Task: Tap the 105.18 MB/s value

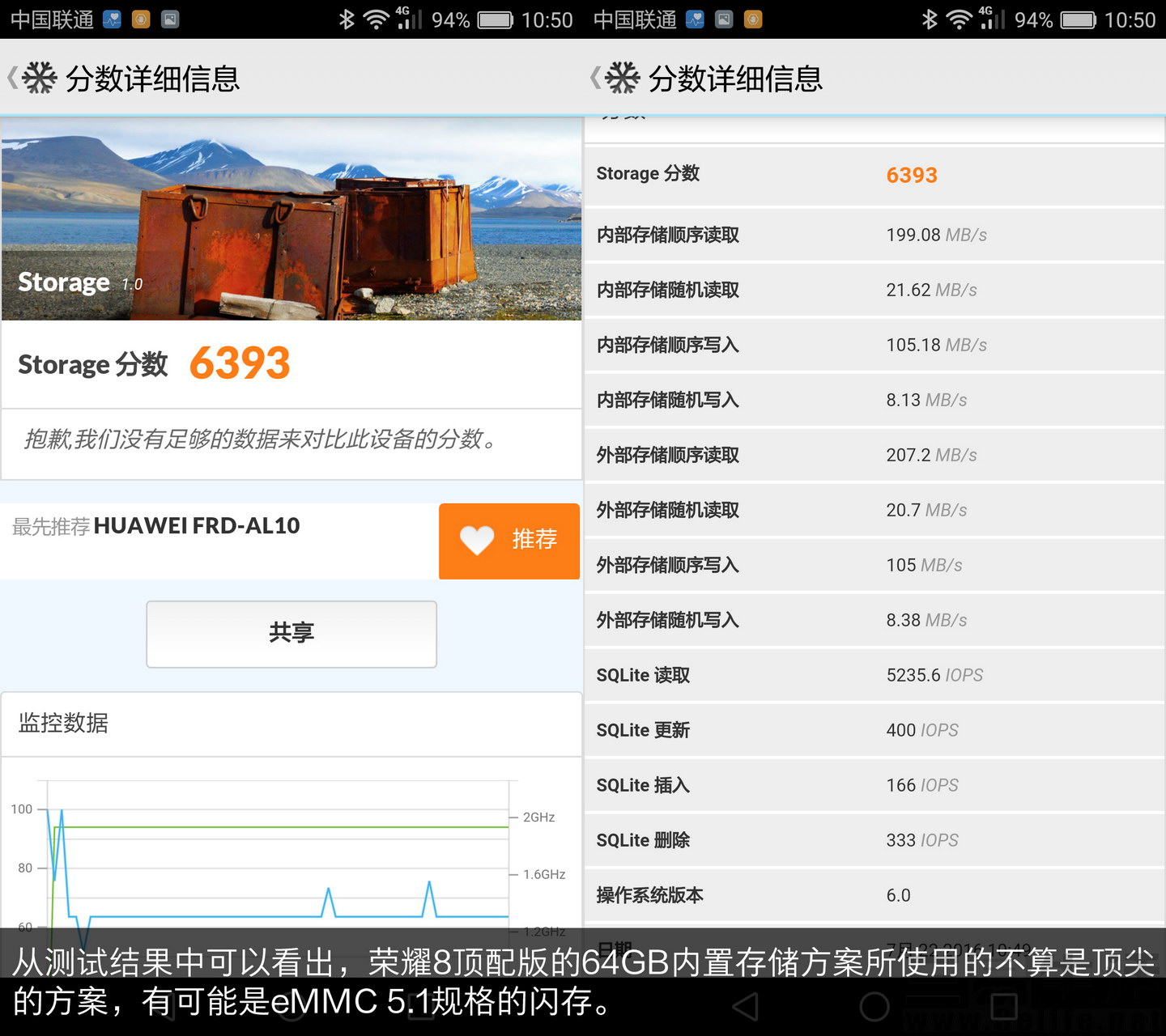Action: [x=937, y=345]
